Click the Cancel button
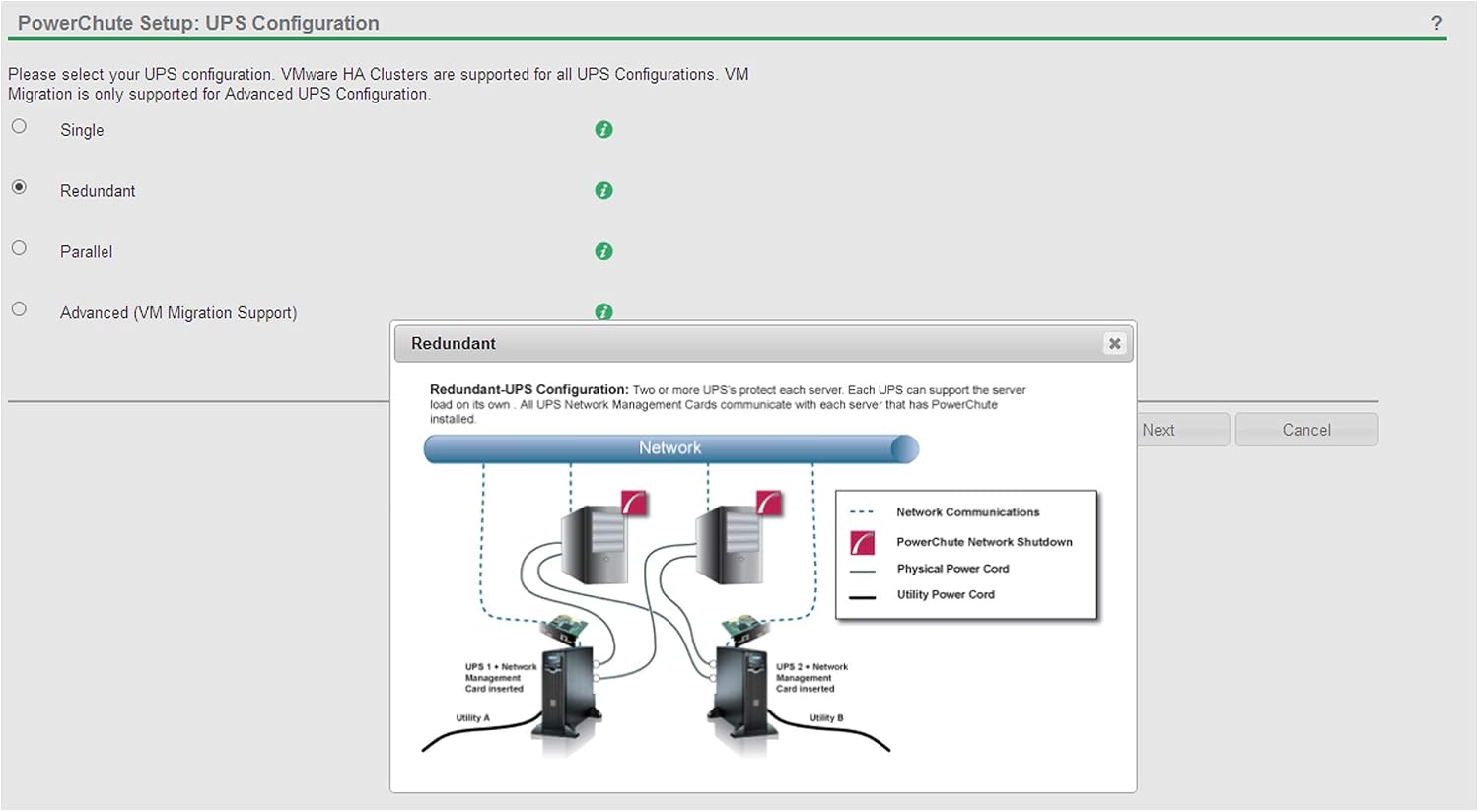 point(1306,430)
